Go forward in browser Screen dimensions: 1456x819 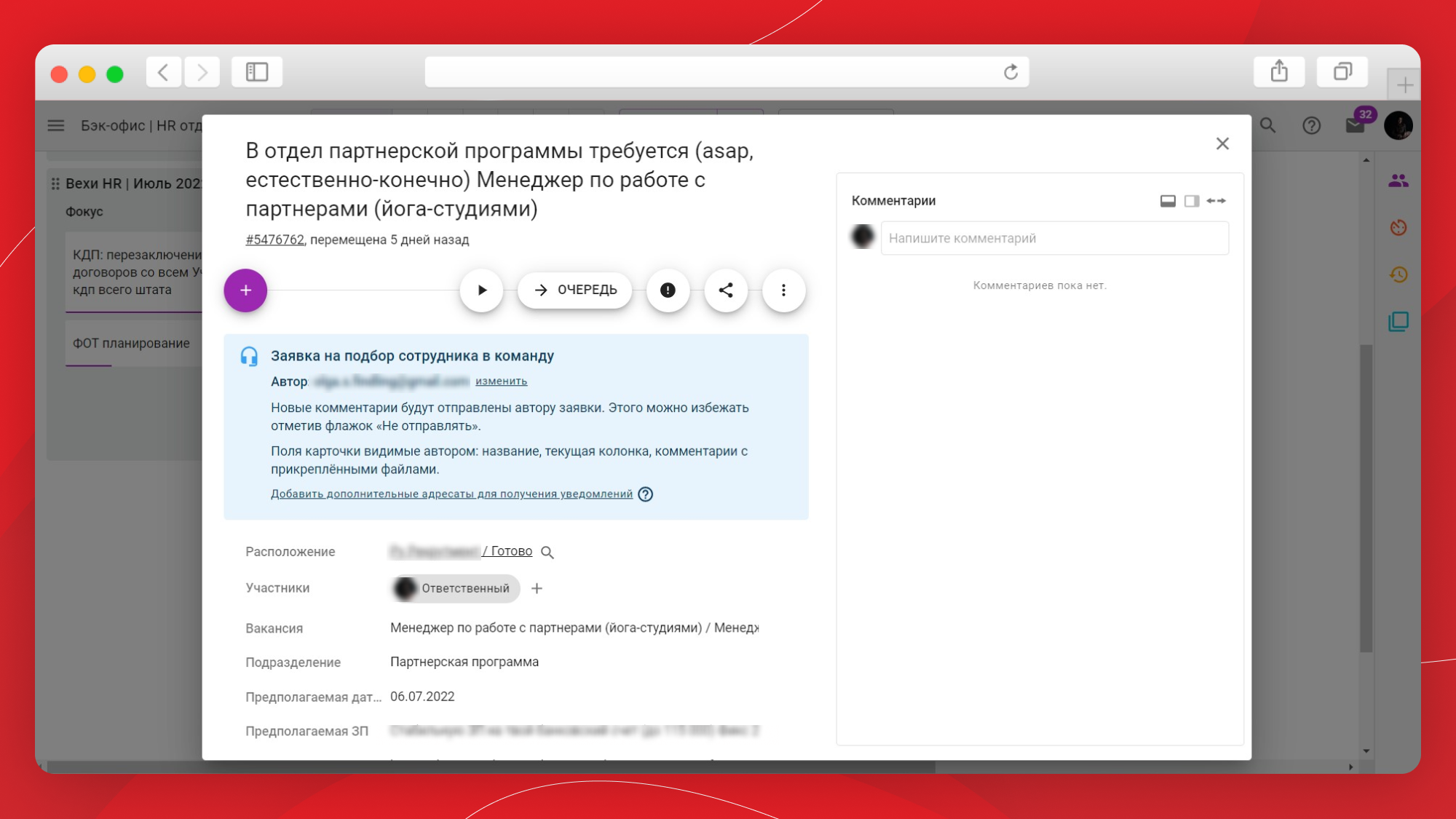[x=202, y=72]
